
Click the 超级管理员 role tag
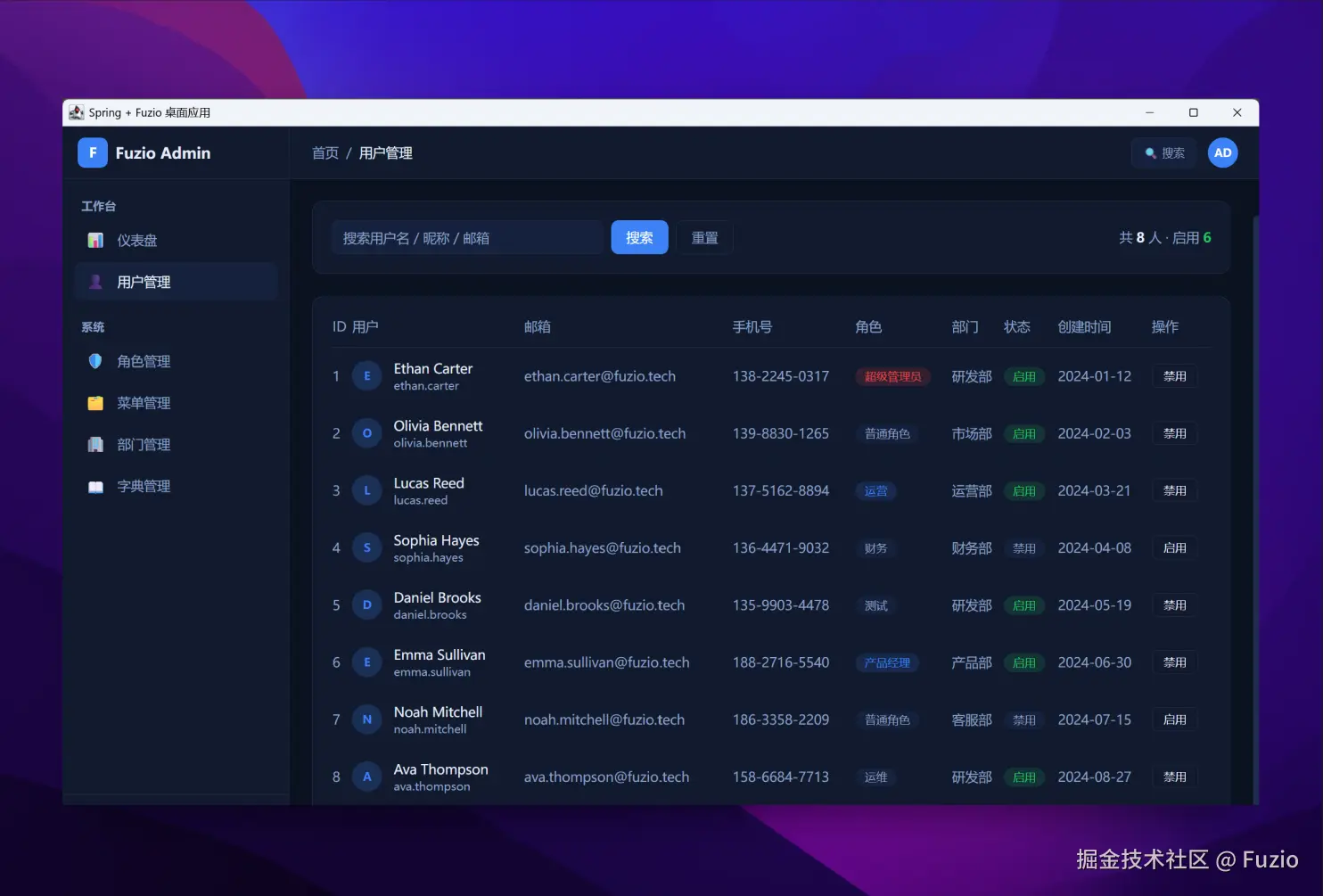(892, 376)
